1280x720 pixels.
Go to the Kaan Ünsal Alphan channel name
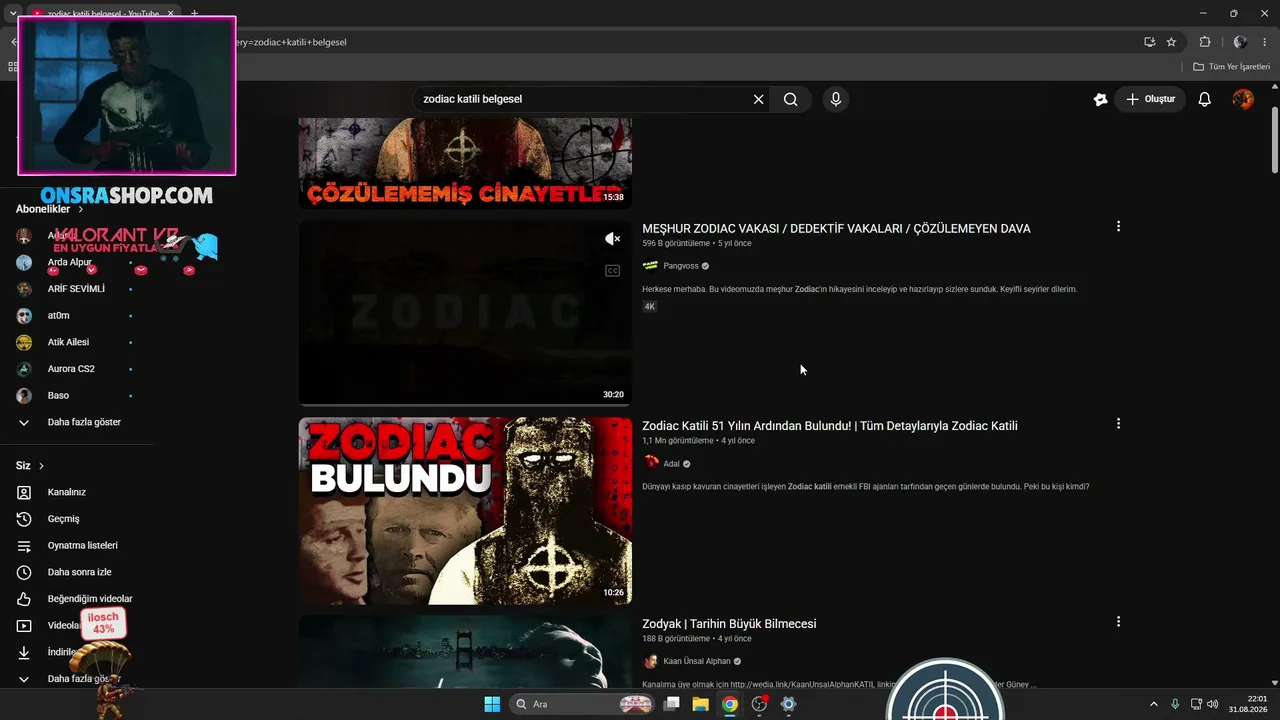(697, 661)
